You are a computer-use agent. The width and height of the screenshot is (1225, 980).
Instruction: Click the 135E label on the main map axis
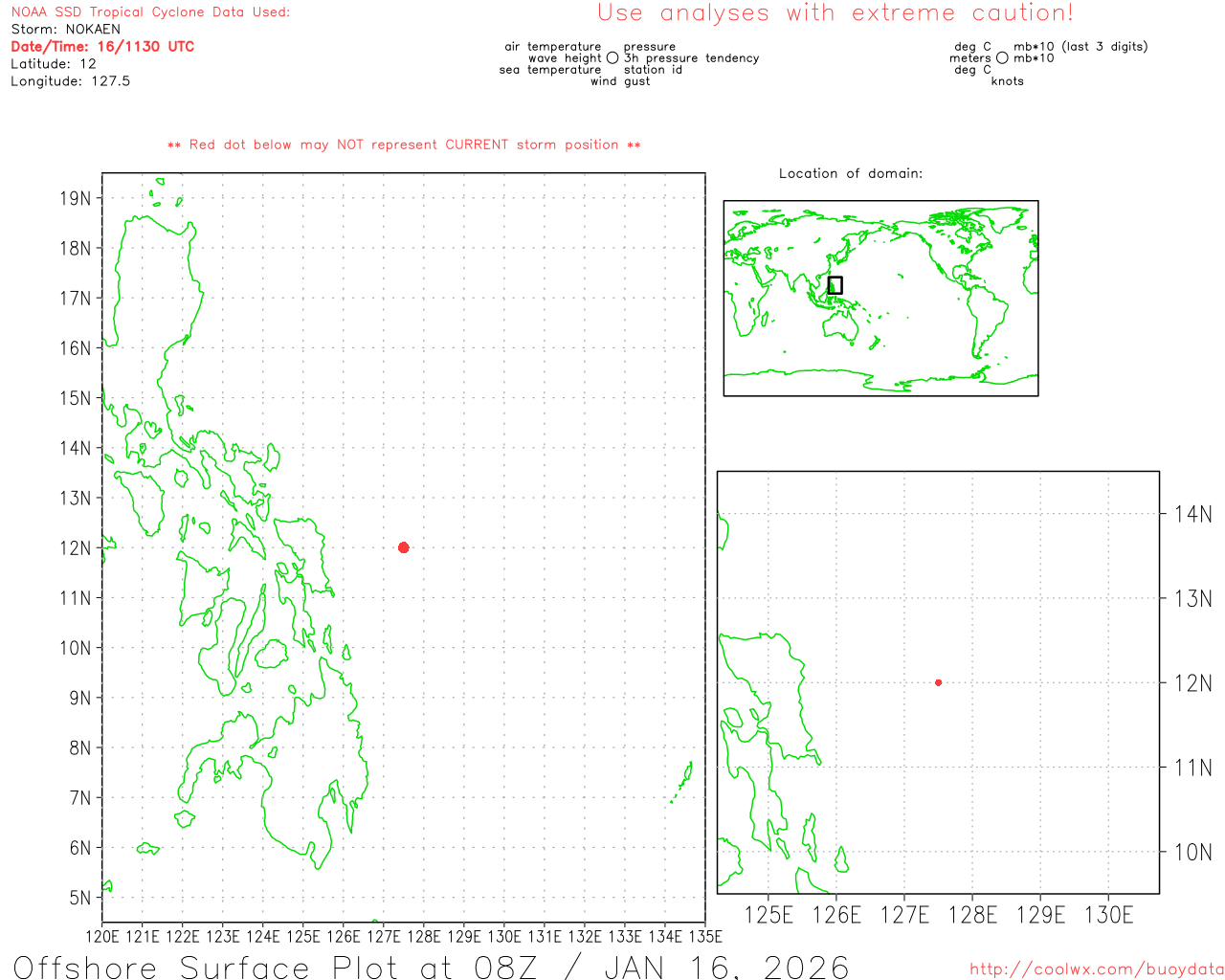click(x=705, y=936)
